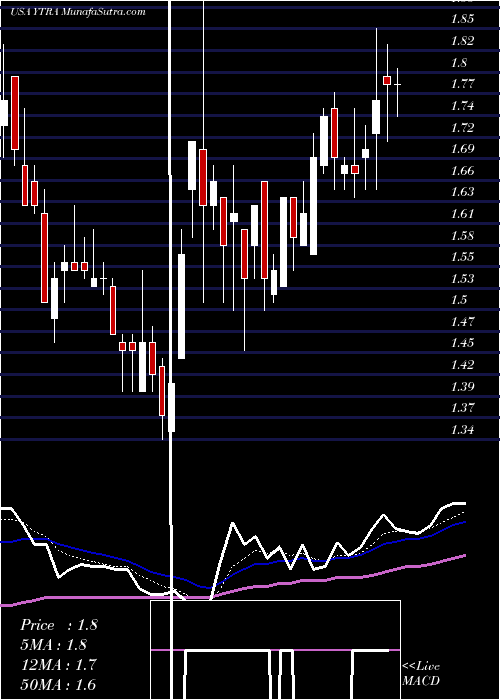Screen dimensions: 500x700
Task: Click the 1.37 price axis label
Action: coord(462,408)
